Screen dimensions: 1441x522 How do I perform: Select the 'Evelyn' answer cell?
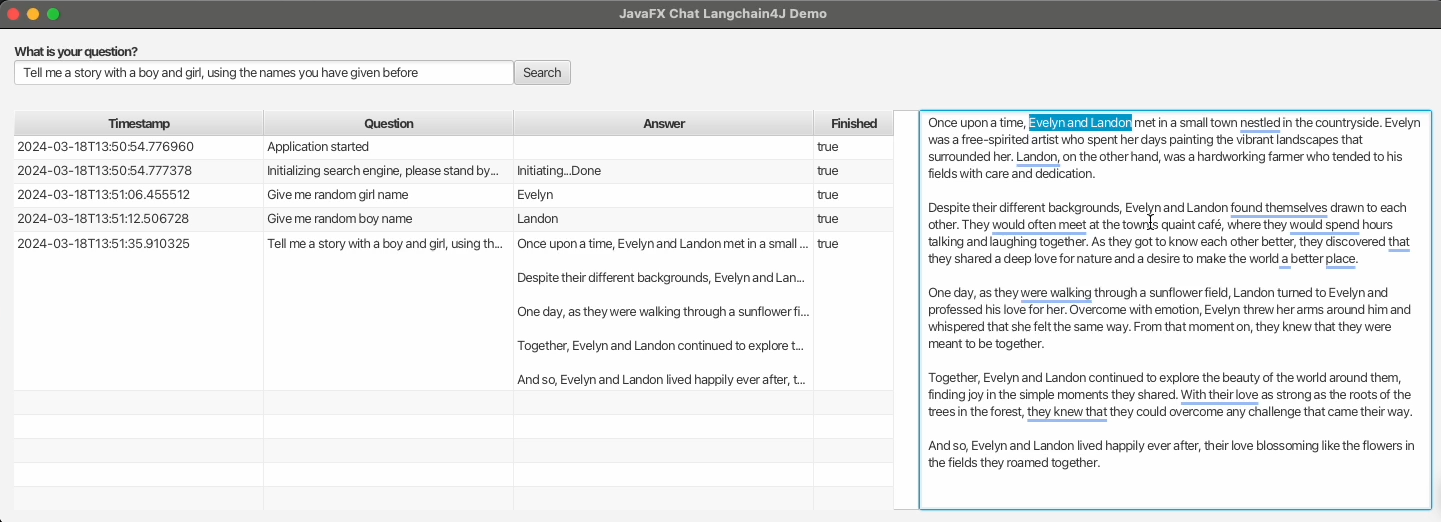coord(664,195)
